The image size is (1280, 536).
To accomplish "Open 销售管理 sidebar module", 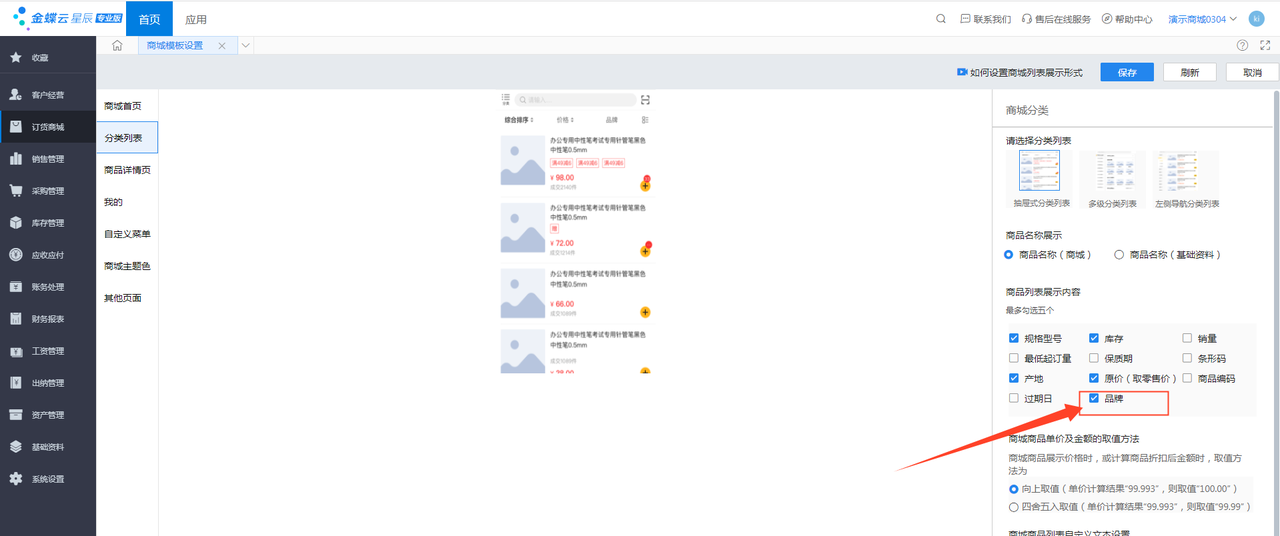I will 48,159.
